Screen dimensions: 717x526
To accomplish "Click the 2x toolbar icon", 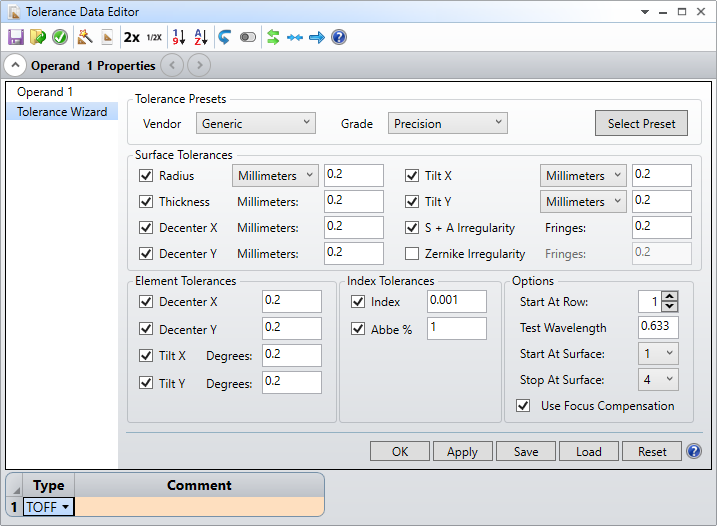I will click(131, 37).
